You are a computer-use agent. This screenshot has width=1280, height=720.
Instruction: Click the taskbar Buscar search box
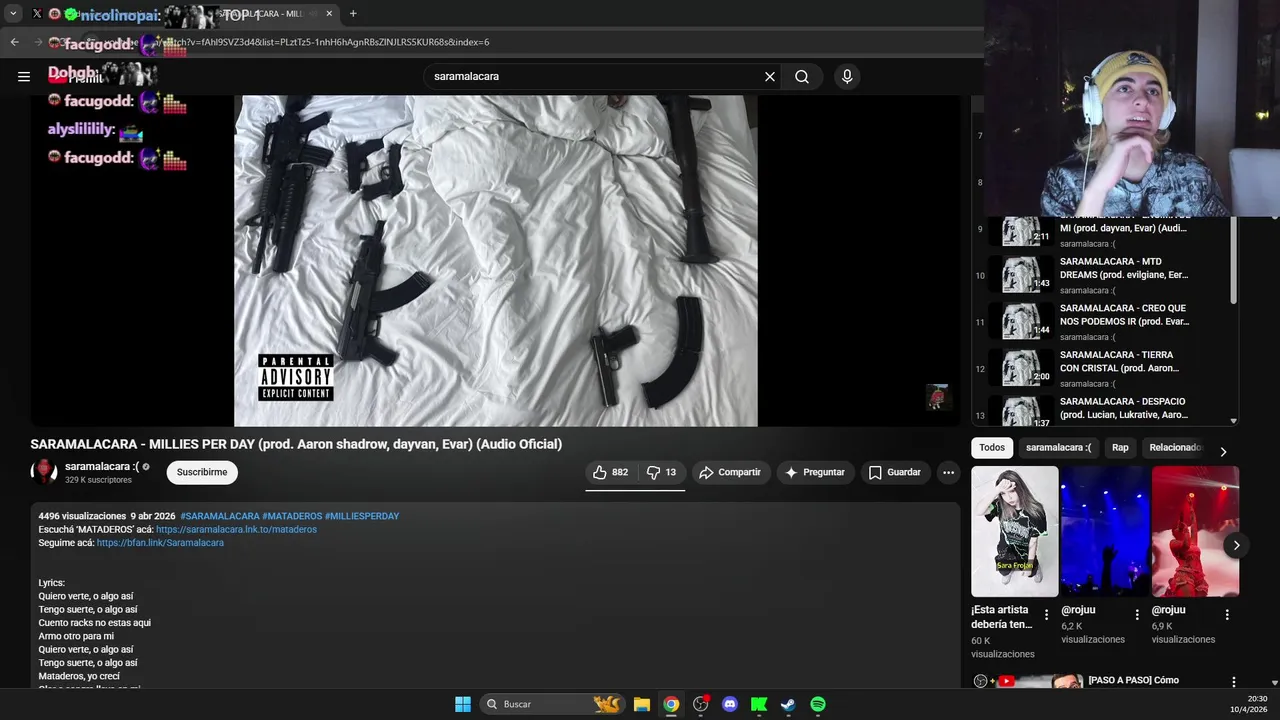pos(551,704)
